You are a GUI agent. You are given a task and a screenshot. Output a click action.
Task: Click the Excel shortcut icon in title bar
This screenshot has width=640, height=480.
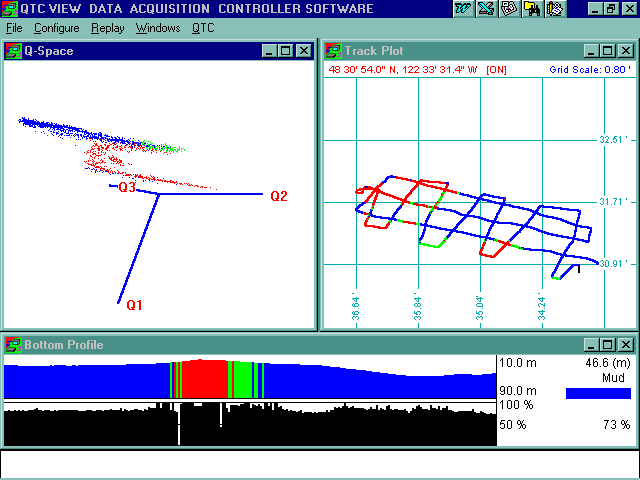[486, 9]
